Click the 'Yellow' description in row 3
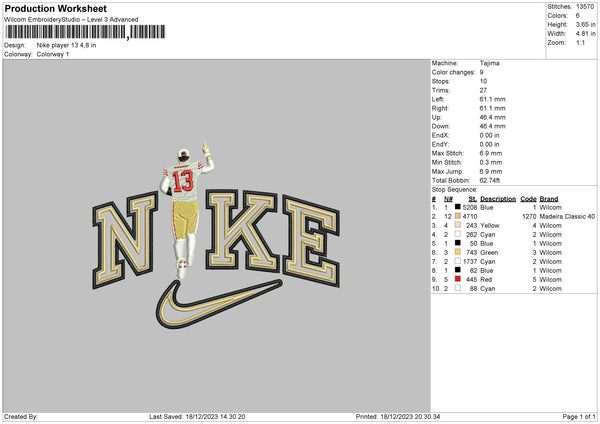The height and width of the screenshot is (424, 600). [x=490, y=225]
